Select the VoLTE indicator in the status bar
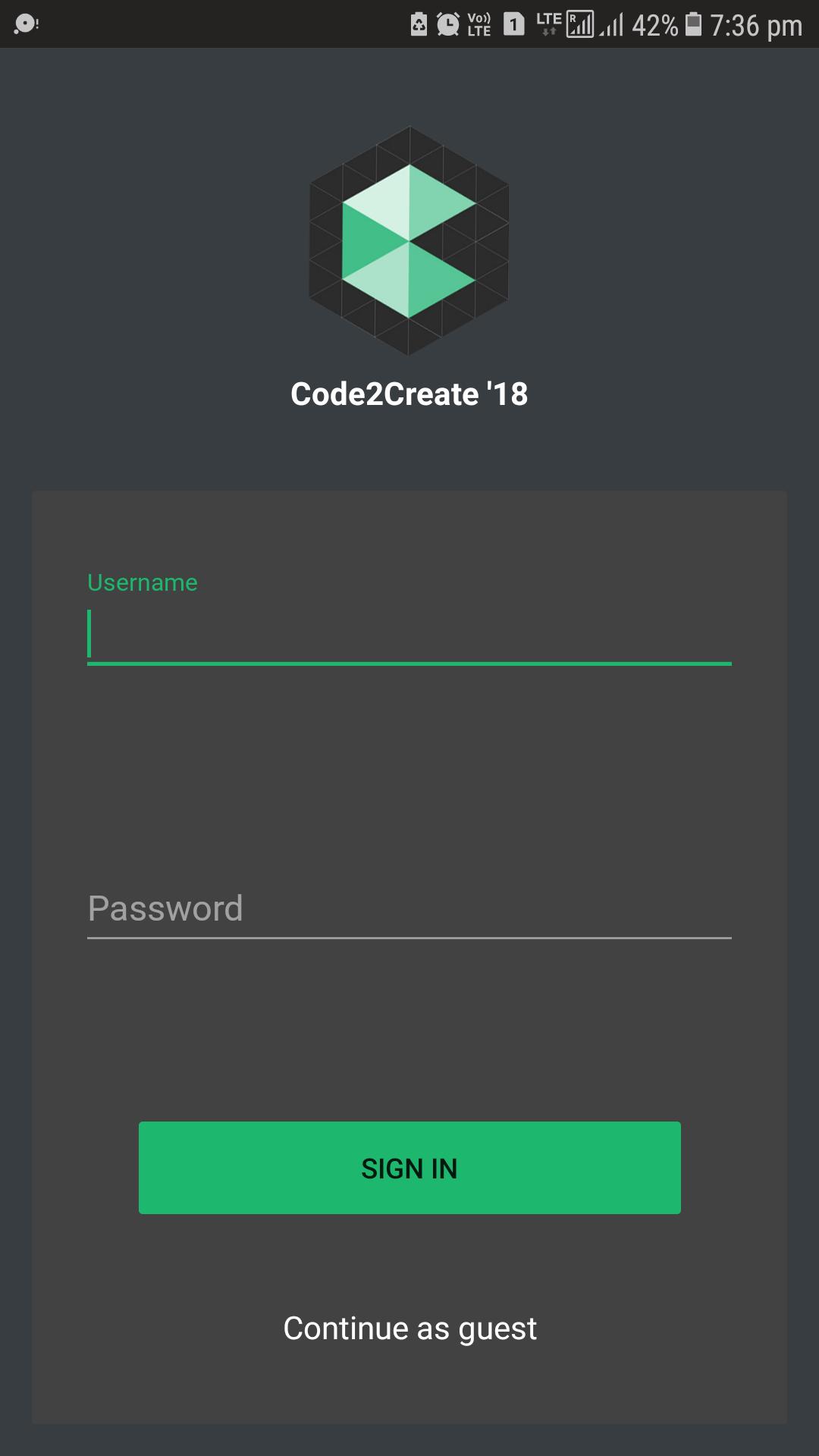Screen dimensions: 819x1456 click(x=477, y=23)
